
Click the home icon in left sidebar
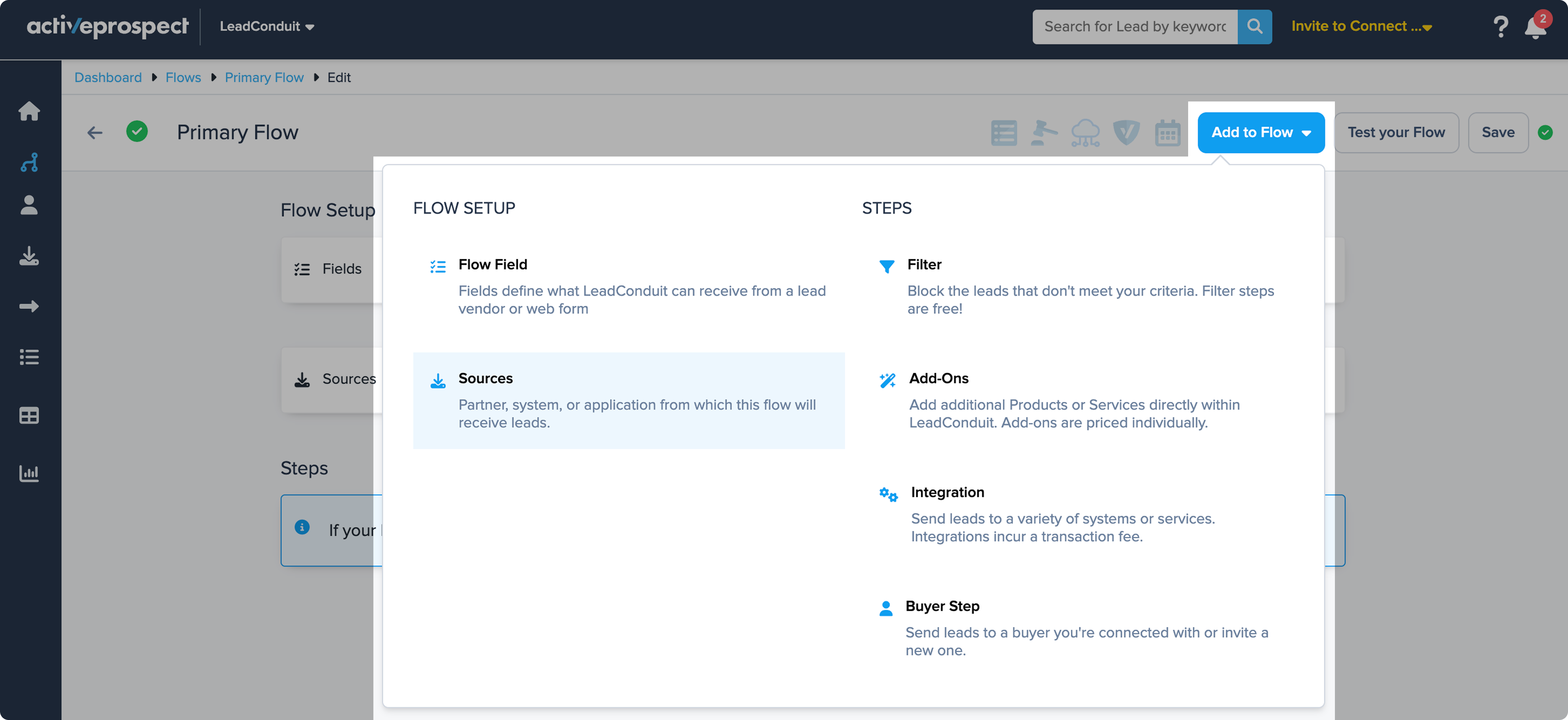click(29, 112)
